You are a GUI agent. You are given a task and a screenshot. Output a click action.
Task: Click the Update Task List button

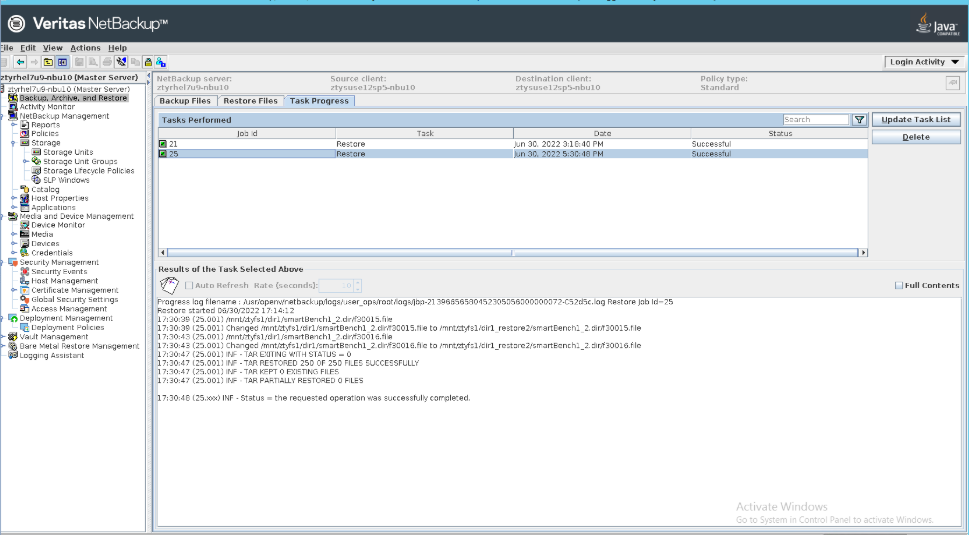pyautogui.click(x=916, y=119)
